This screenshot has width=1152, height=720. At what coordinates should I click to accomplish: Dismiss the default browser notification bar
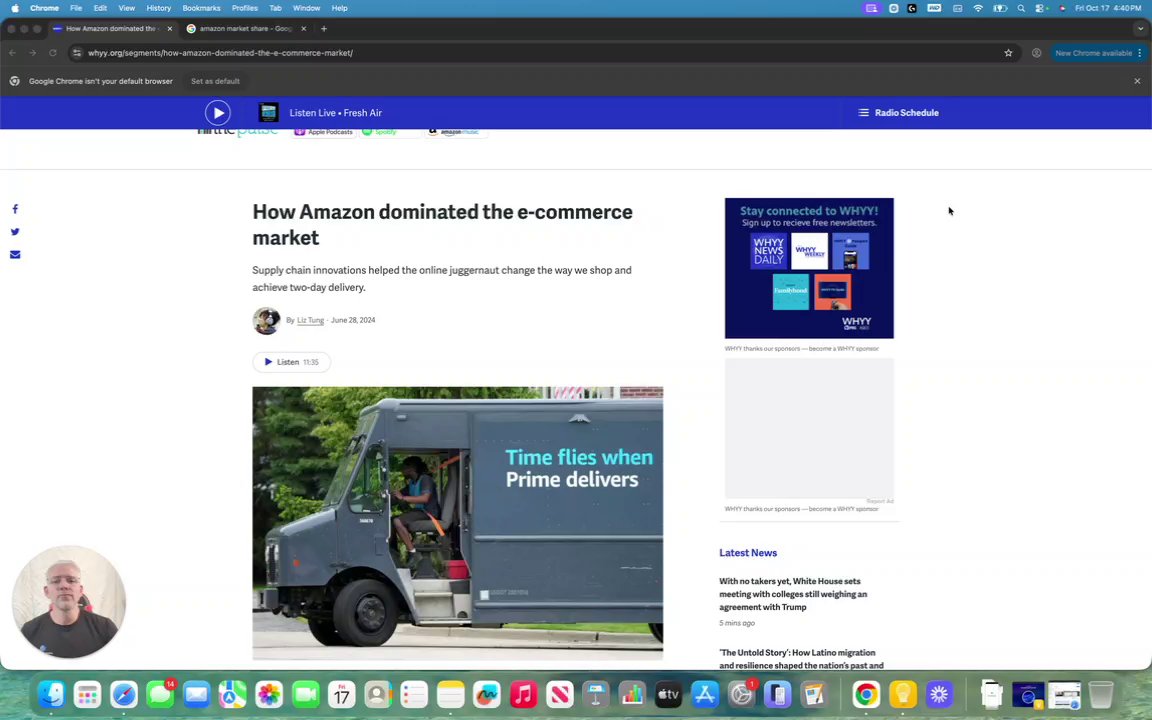[x=1137, y=81]
